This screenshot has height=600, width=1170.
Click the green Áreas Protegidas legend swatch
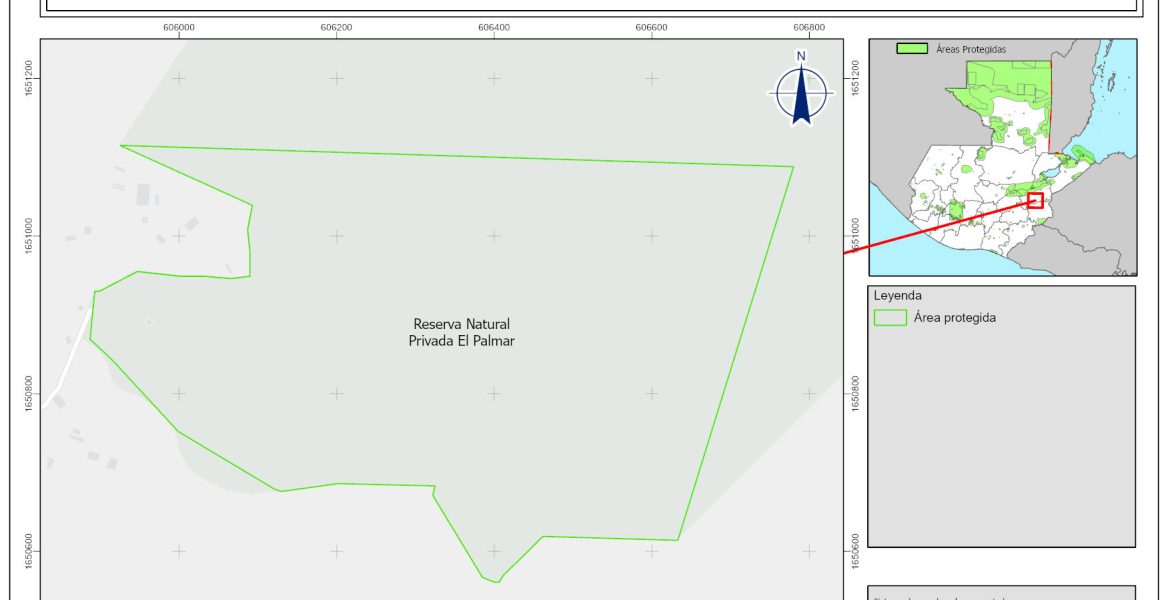[911, 48]
